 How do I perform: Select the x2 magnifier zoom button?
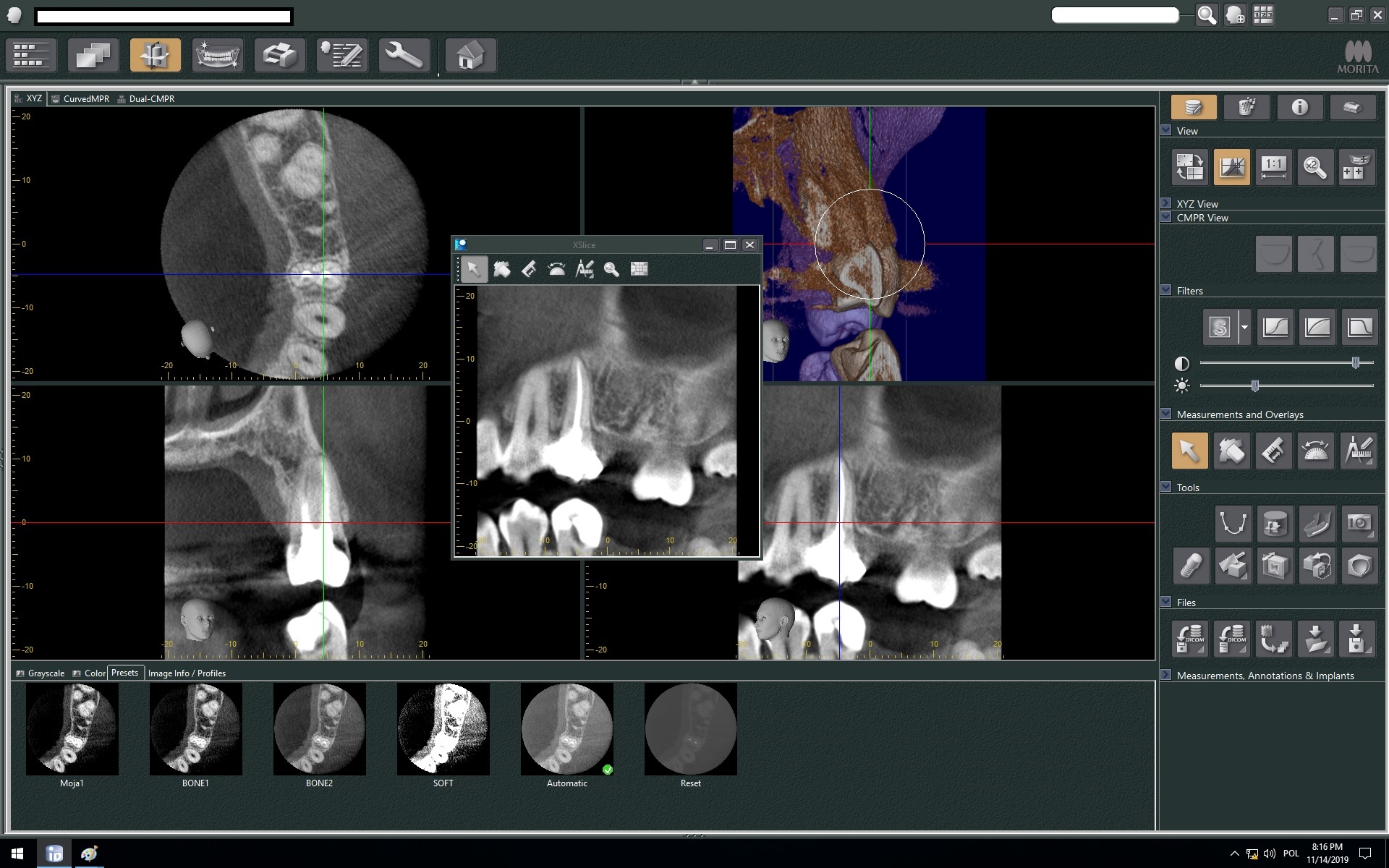pyautogui.click(x=1315, y=168)
